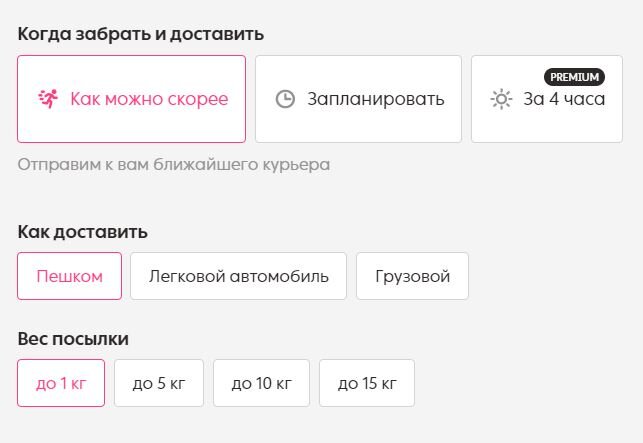The height and width of the screenshot is (443, 643).
Task: Click the Вес посылки heading
Action: [x=73, y=339]
